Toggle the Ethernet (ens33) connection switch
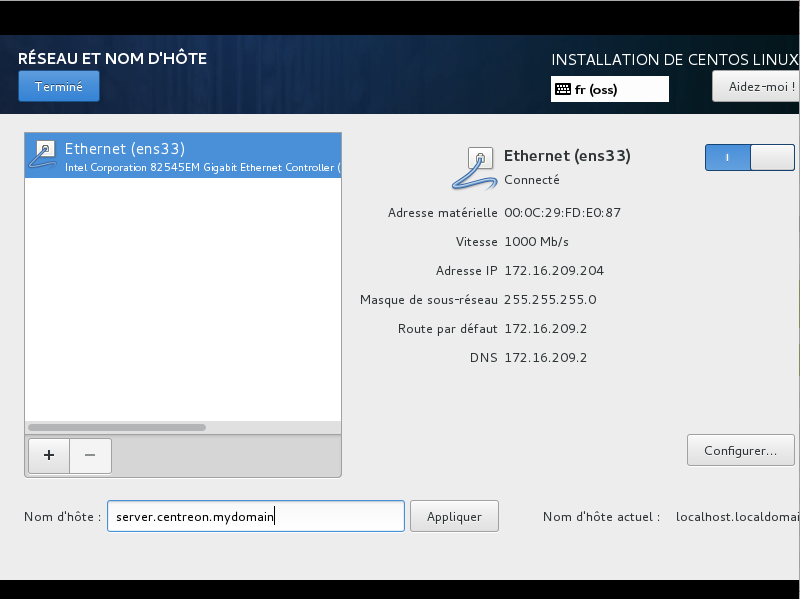The height and width of the screenshot is (599, 800). 749,158
